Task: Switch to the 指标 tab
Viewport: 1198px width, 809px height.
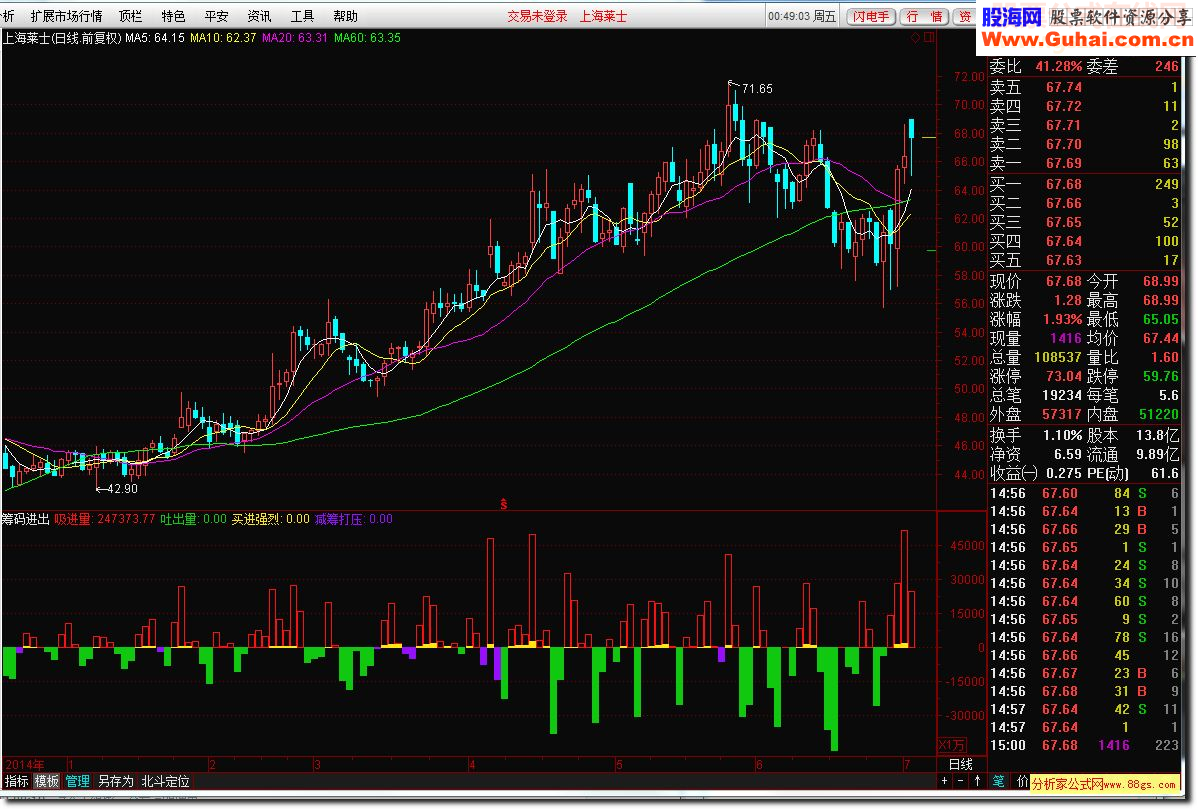Action: coord(17,781)
